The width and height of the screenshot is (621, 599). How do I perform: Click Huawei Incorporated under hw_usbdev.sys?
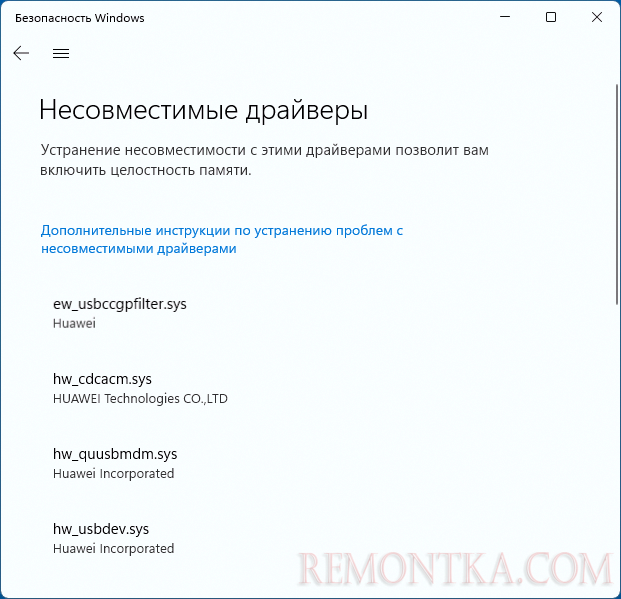tap(113, 548)
